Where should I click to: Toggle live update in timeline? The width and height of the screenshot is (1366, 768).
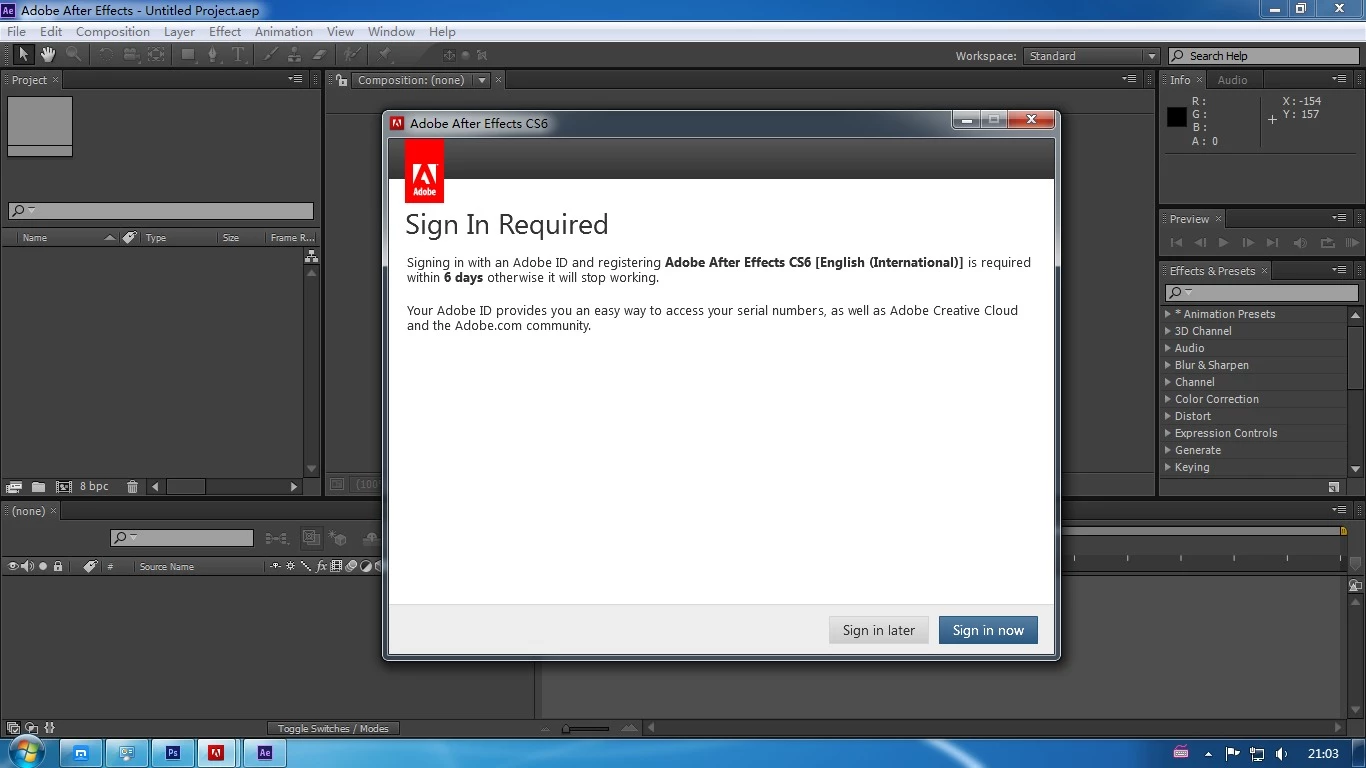(x=311, y=538)
